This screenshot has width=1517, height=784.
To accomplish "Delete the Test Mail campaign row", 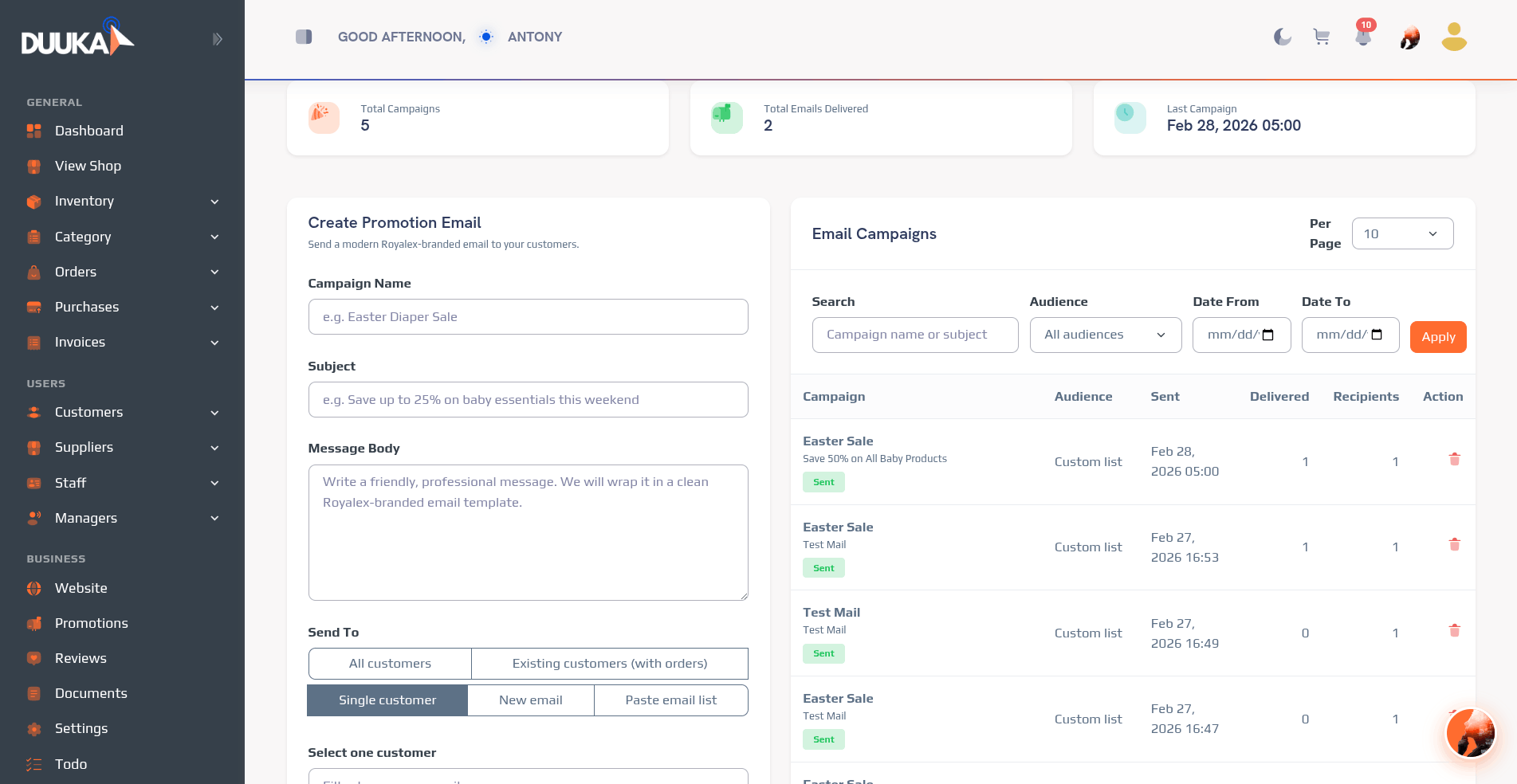I will coord(1454,630).
